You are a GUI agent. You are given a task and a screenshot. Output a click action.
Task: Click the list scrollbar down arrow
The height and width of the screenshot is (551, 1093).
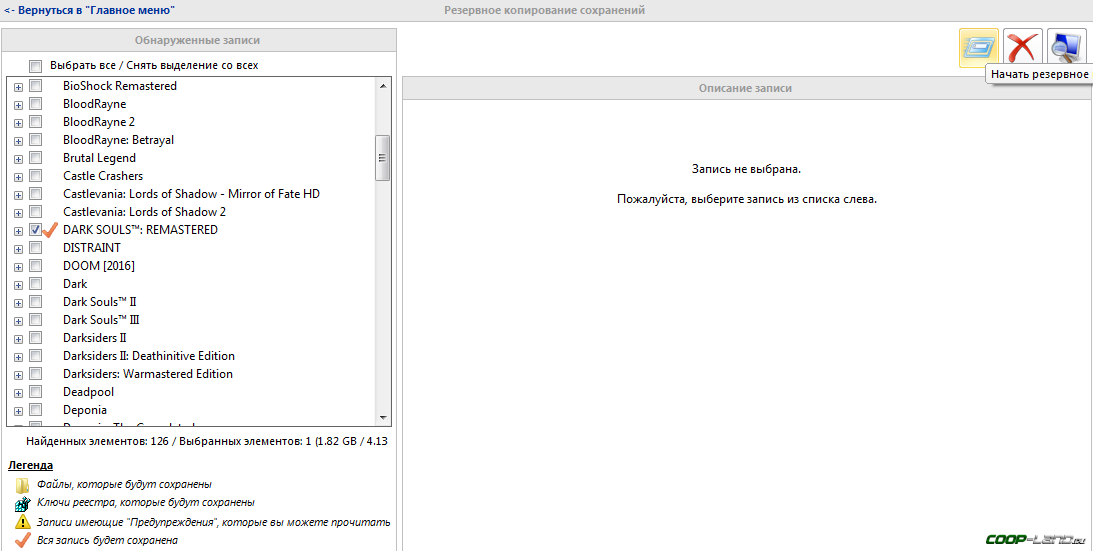(x=382, y=417)
